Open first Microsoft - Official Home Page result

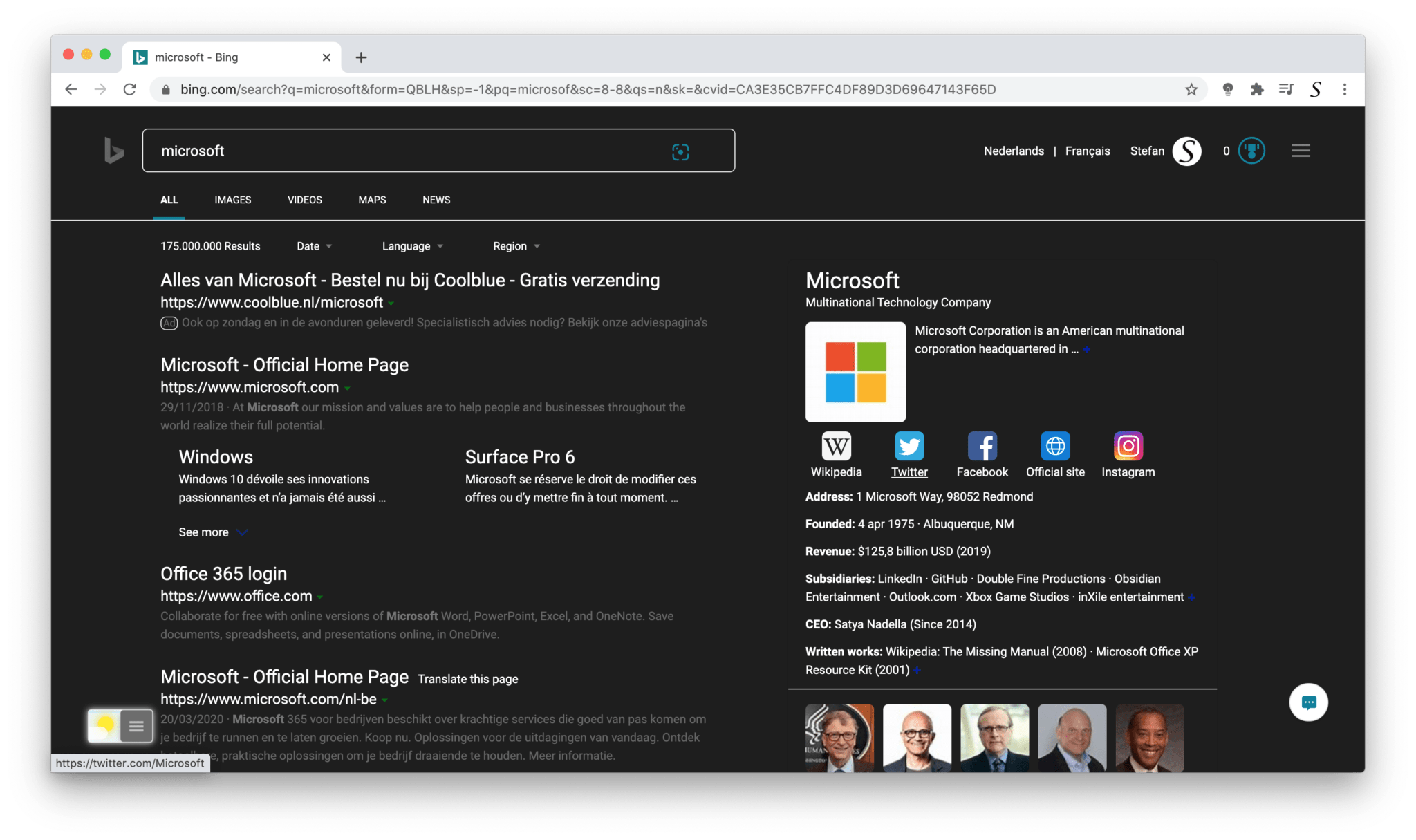284,365
